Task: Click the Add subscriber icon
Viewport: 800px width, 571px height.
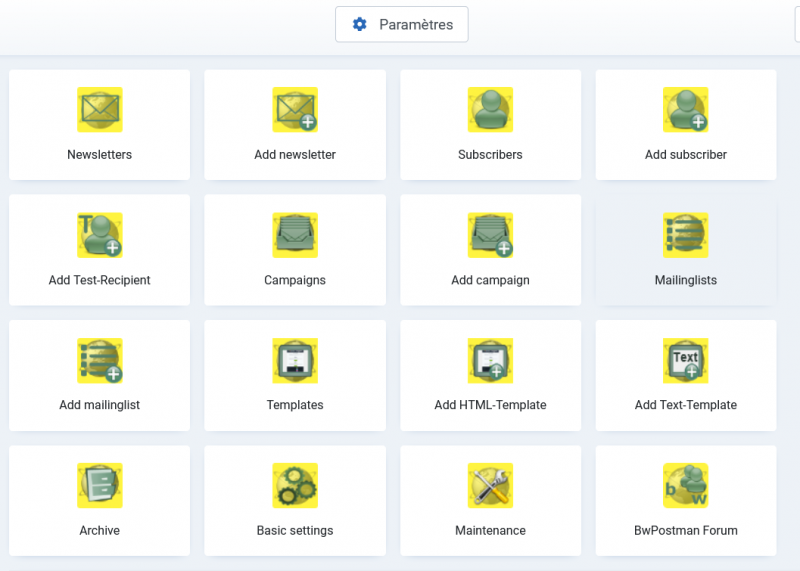Action: click(x=686, y=110)
